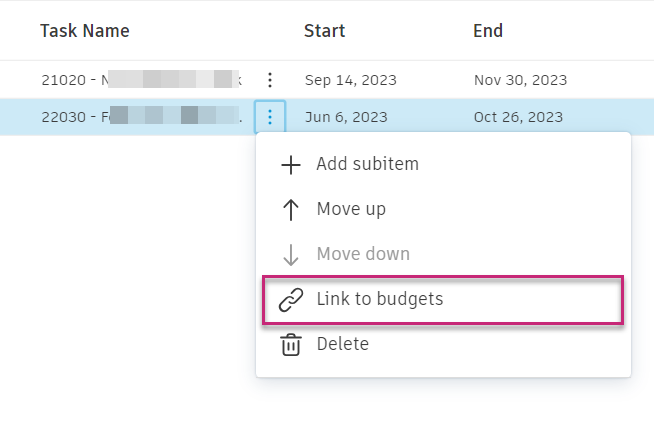654x422 pixels.
Task: Click the down arrow icon in the menu
Action: [x=291, y=254]
